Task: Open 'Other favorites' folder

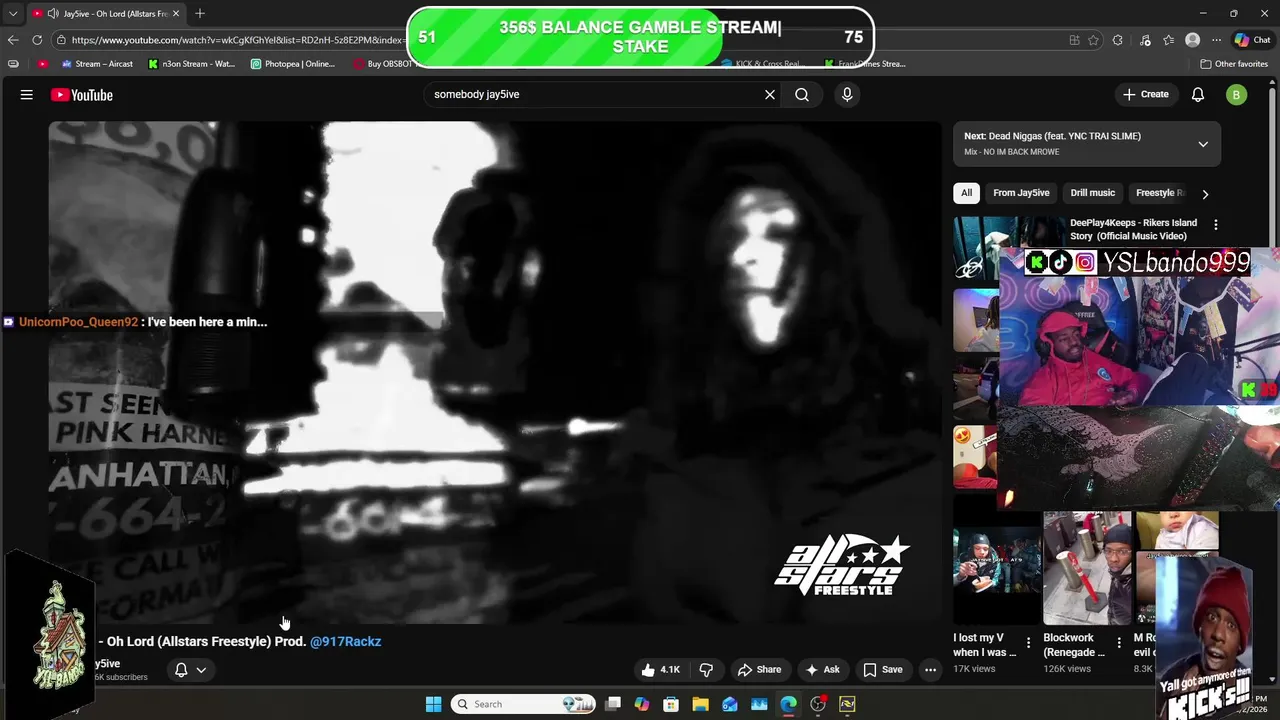Action: click(x=1234, y=64)
